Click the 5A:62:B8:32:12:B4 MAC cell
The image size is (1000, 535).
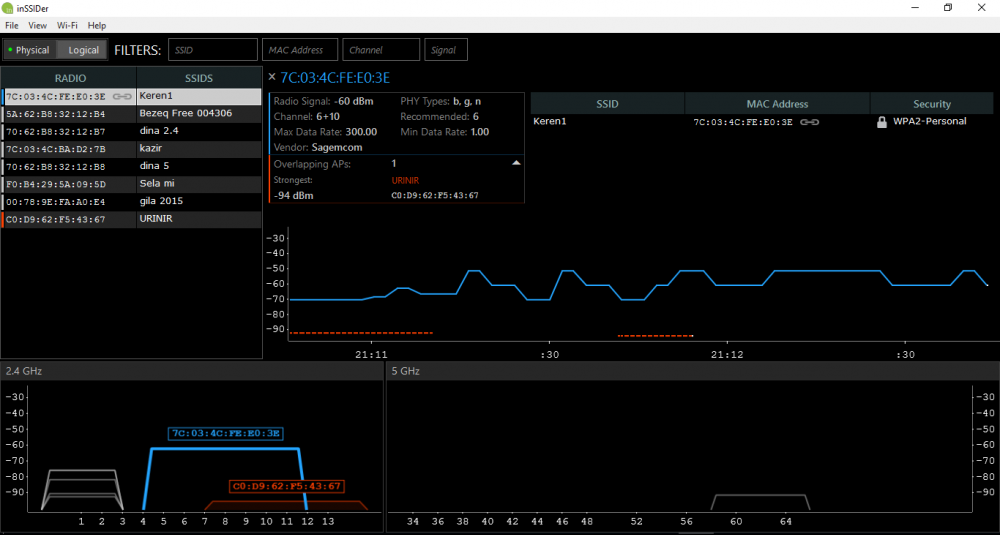point(55,114)
